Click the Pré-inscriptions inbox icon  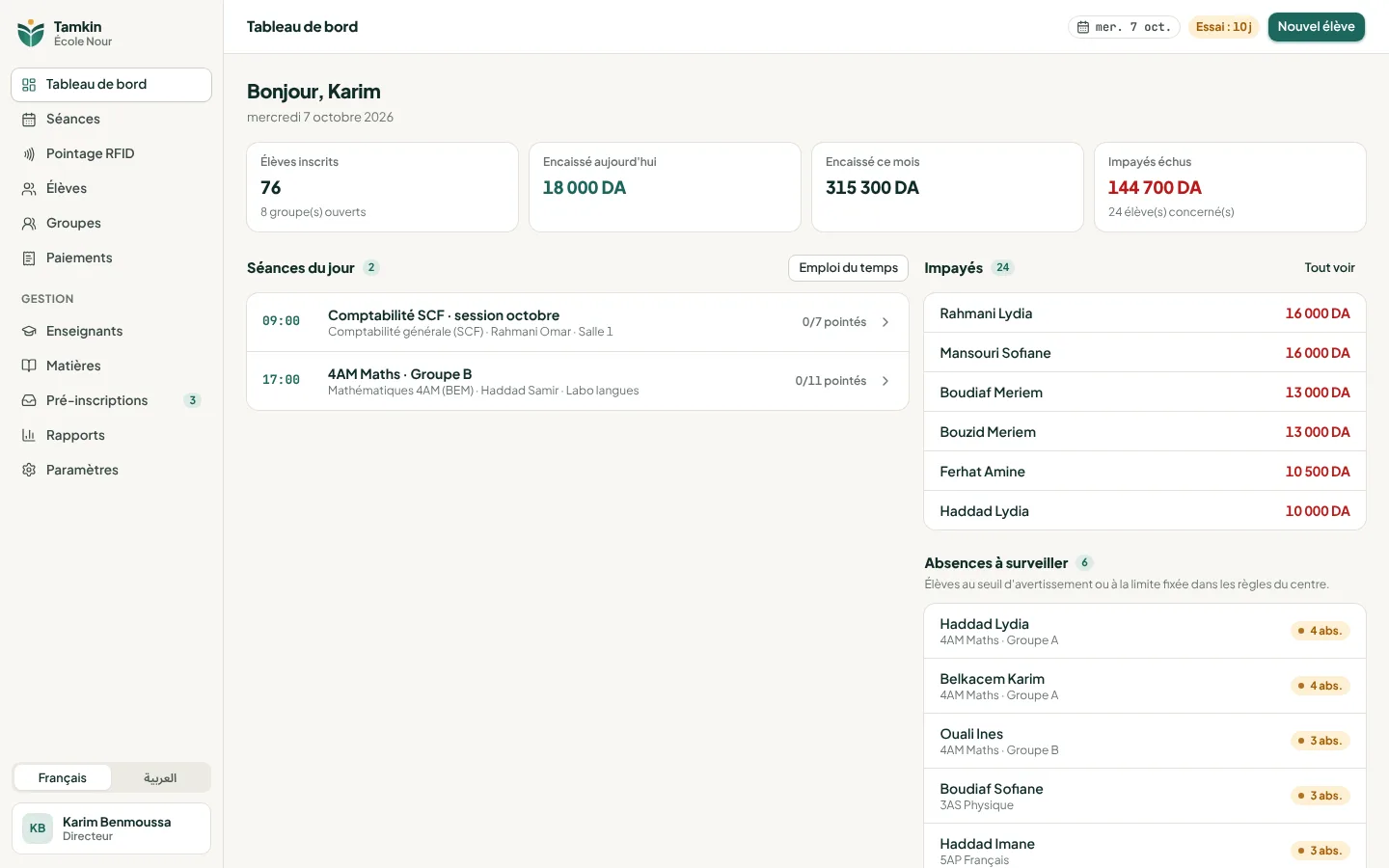[x=29, y=401]
